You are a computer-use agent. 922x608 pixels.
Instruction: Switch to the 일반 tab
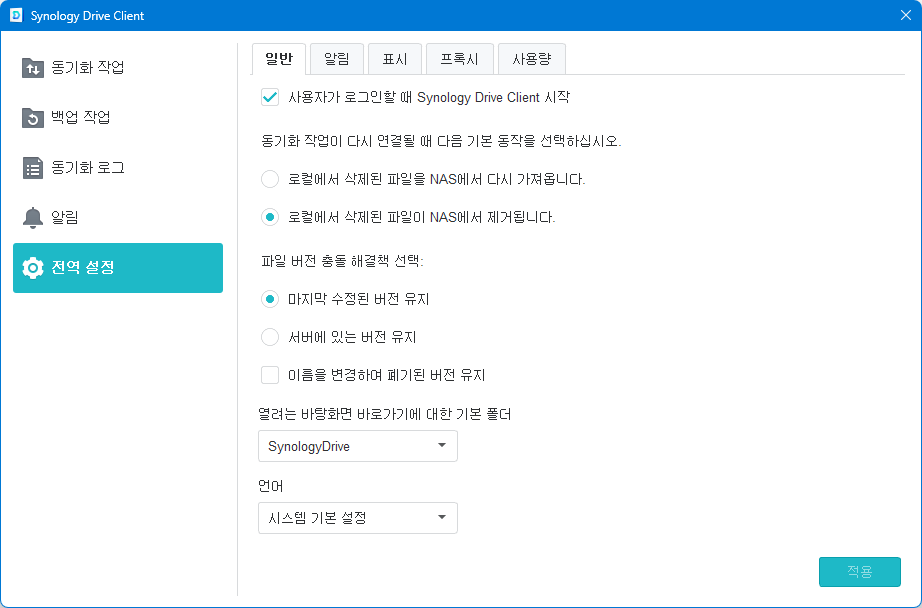[x=279, y=59]
